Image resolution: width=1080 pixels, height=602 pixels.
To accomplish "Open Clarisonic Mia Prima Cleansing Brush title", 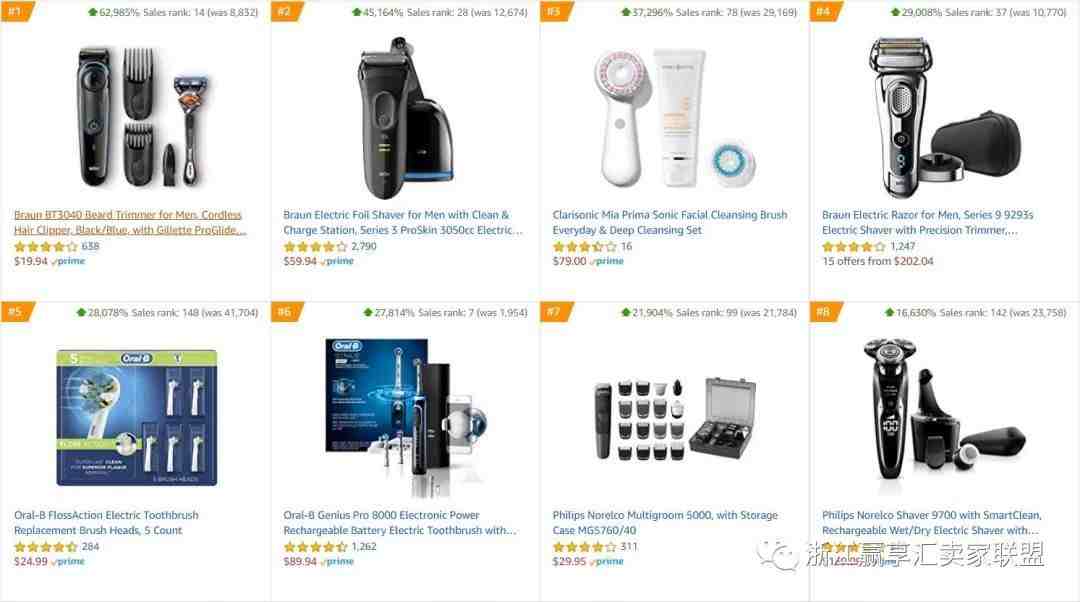I will (669, 222).
